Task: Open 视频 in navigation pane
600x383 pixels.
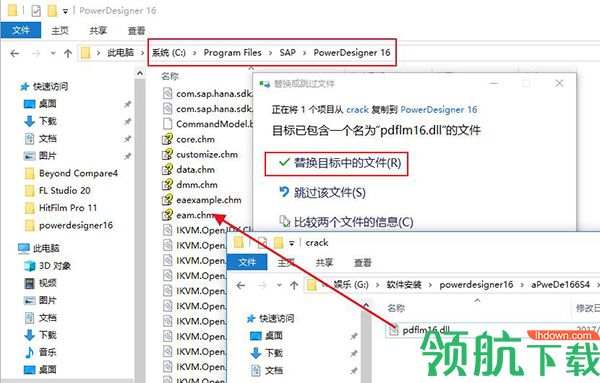Action: [x=47, y=283]
